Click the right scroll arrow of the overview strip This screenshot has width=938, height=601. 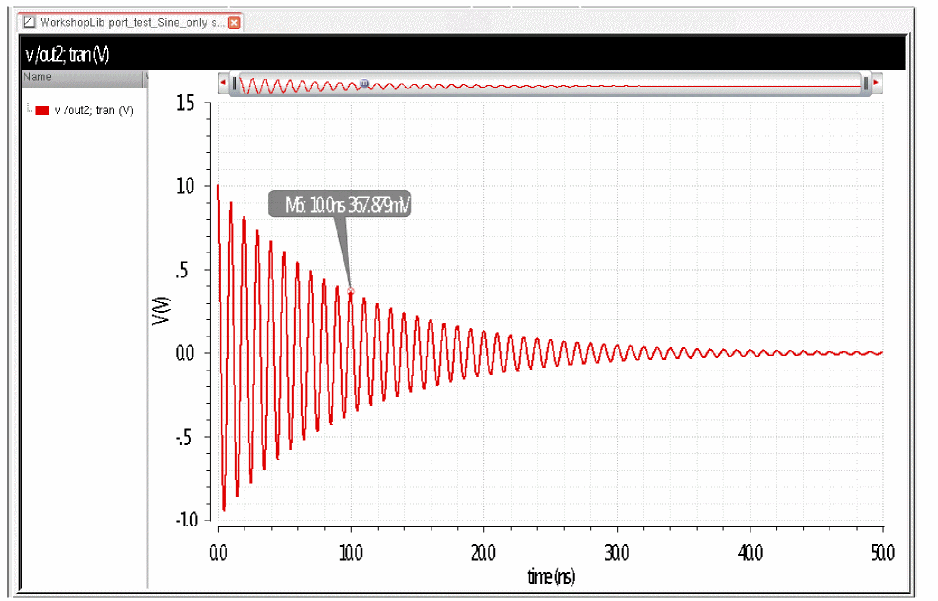(877, 83)
